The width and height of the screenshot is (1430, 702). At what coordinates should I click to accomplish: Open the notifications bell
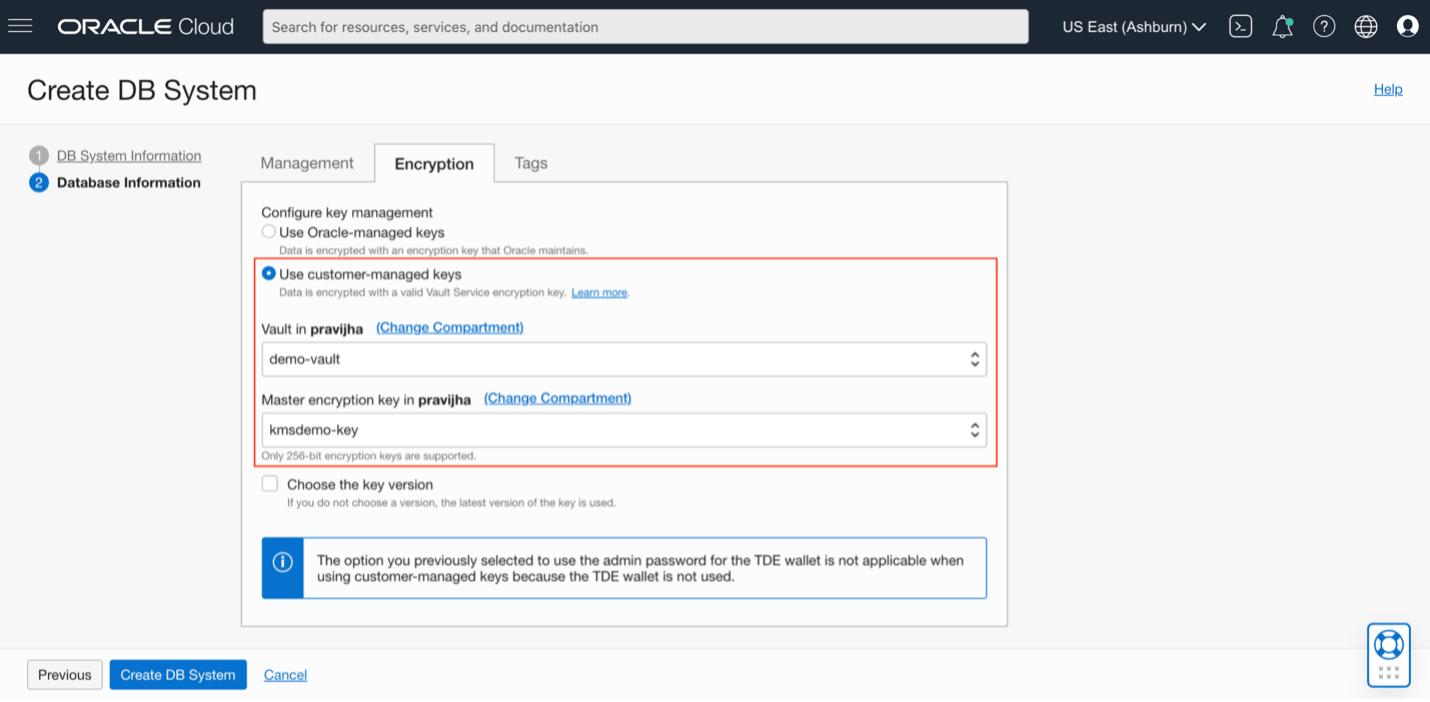coord(1282,27)
